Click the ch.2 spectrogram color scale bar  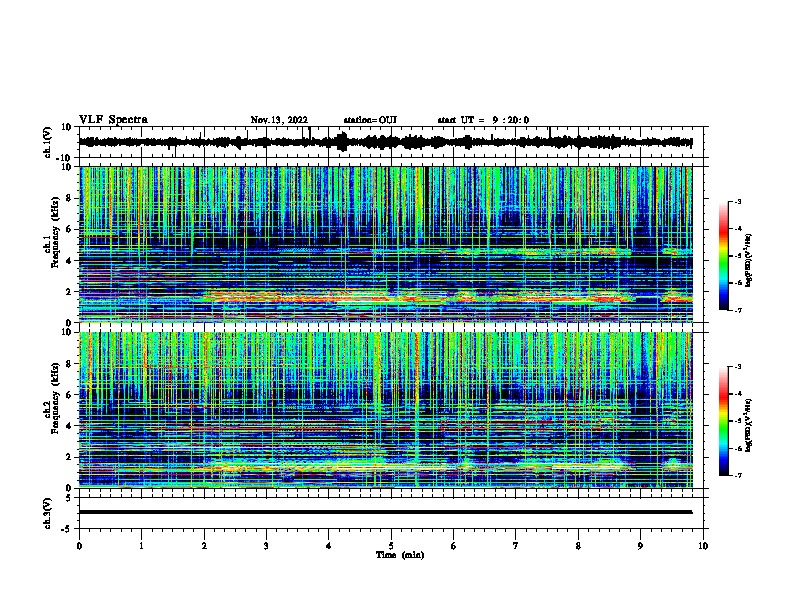[x=723, y=421]
